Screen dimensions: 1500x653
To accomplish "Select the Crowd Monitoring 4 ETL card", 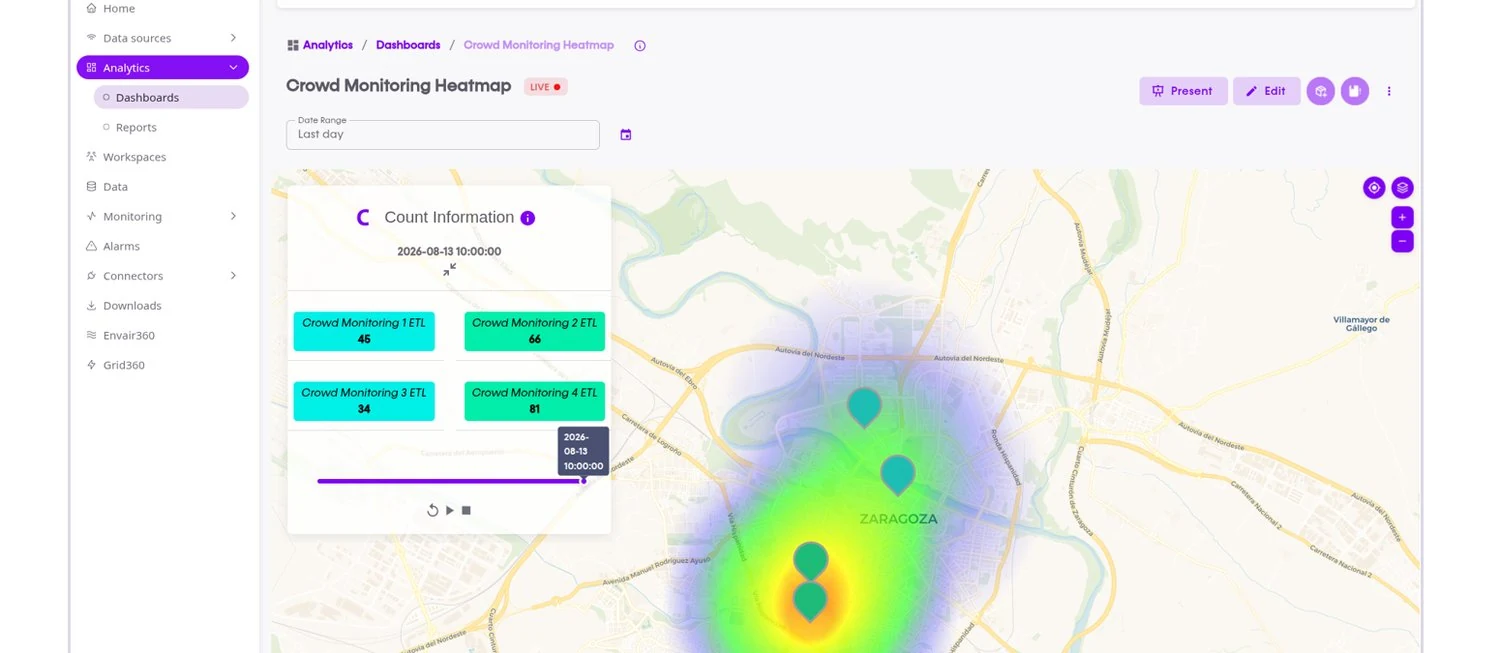I will coord(535,401).
